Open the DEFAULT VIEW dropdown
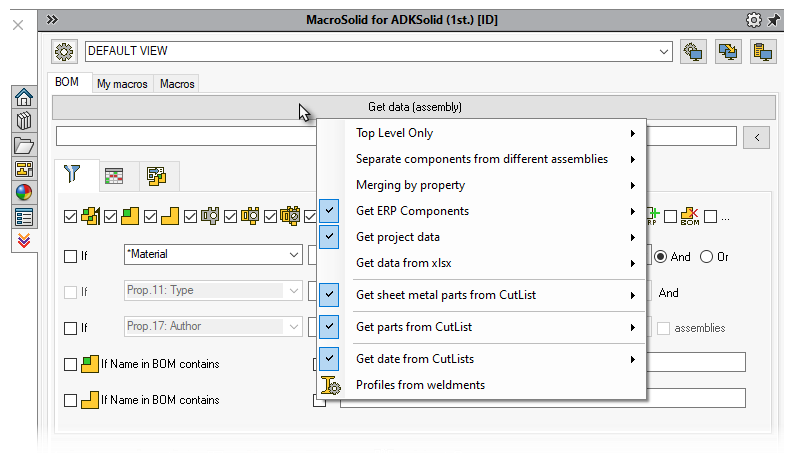Viewport: 794px width, 454px height. (378, 51)
